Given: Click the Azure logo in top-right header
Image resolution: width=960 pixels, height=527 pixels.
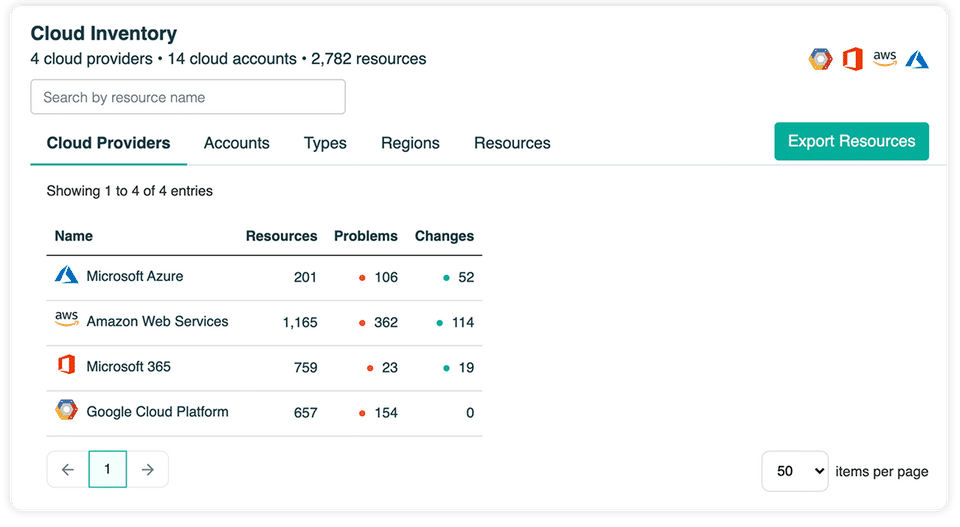Looking at the screenshot, I should [917, 59].
